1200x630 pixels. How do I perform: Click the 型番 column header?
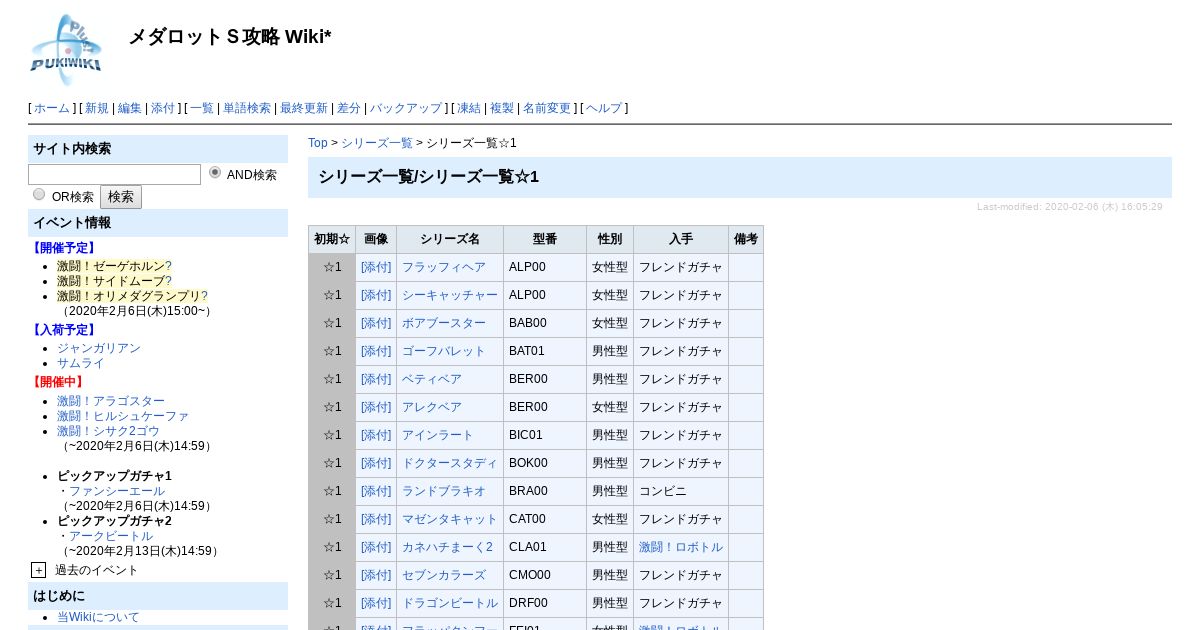point(545,240)
